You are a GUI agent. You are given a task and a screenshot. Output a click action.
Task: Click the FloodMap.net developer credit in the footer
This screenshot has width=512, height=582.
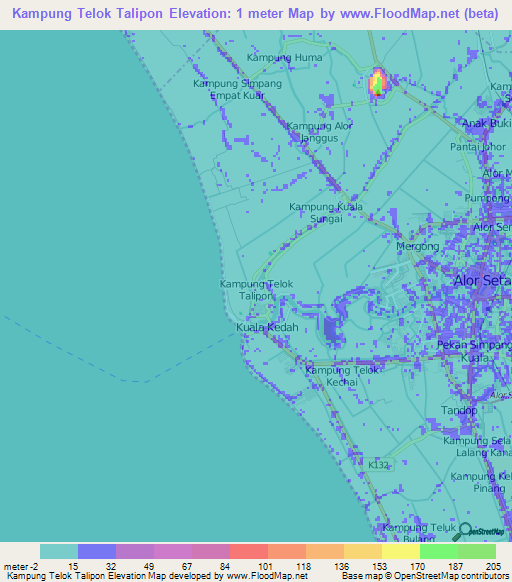(267, 576)
